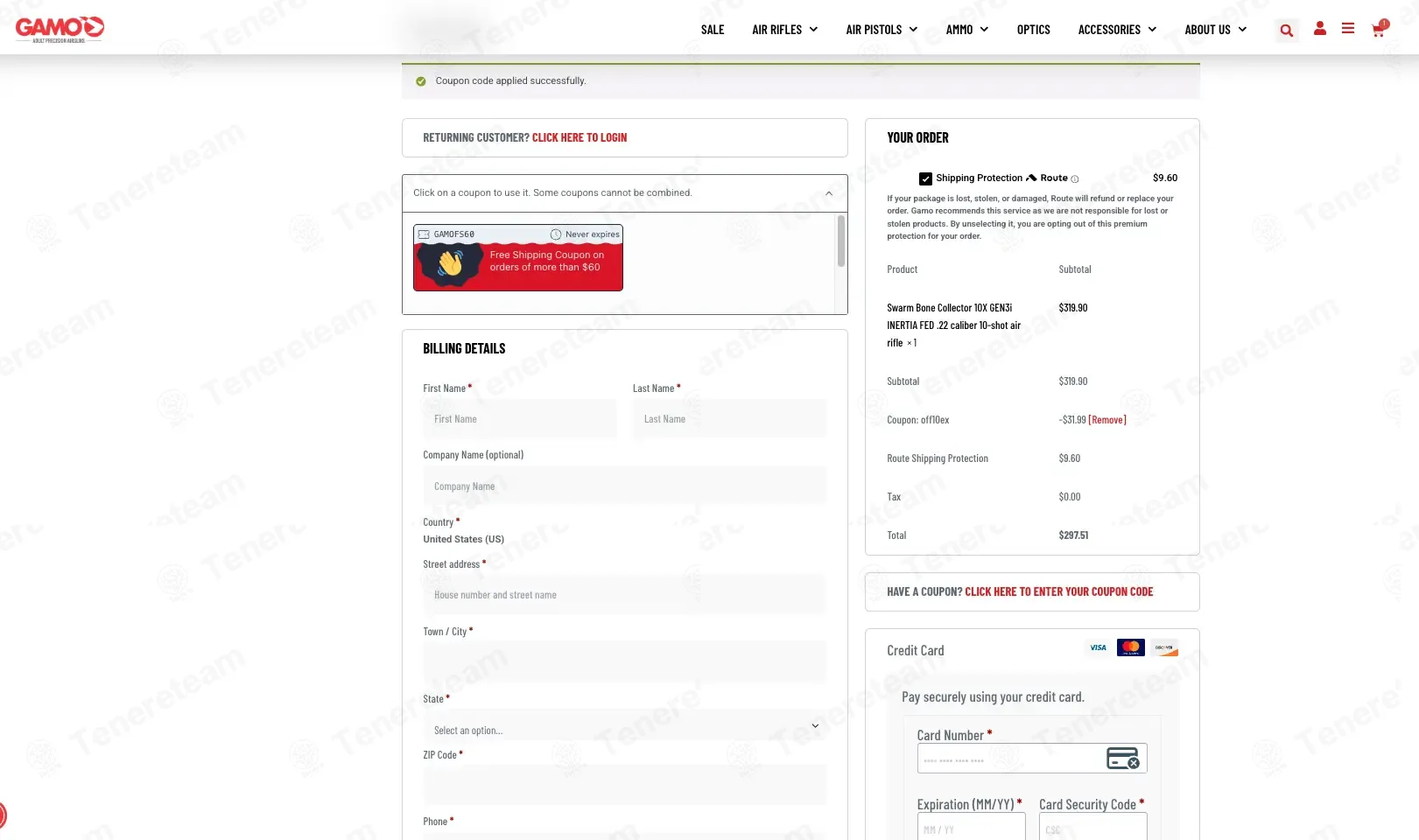Open the About Us menu
The image size is (1419, 840).
(x=1207, y=30)
